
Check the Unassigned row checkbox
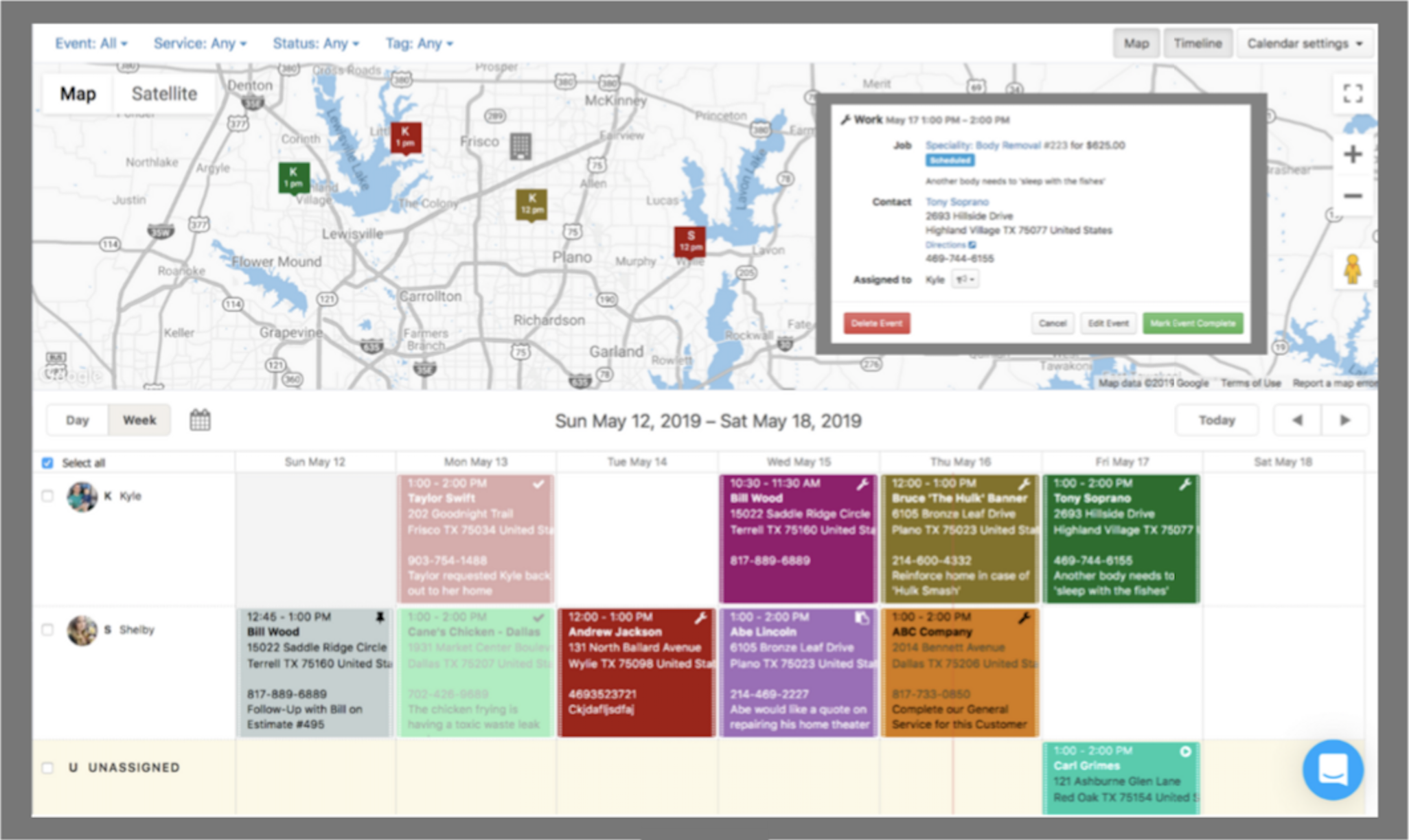click(x=47, y=767)
